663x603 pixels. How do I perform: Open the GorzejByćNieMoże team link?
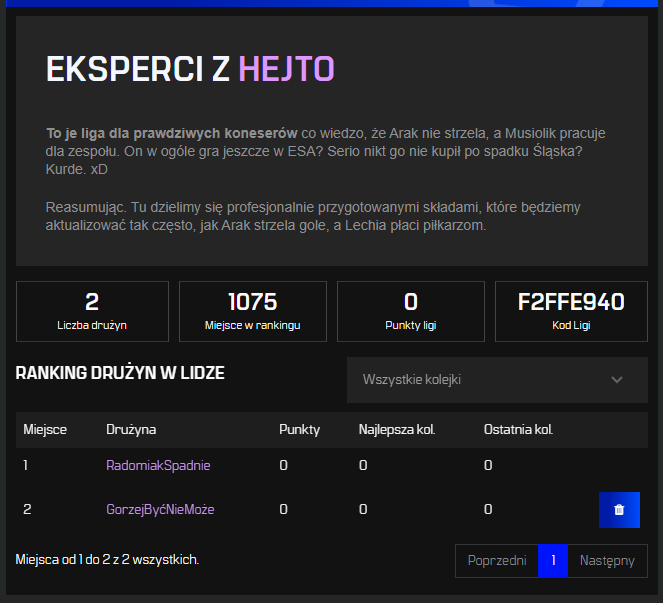pyautogui.click(x=160, y=509)
